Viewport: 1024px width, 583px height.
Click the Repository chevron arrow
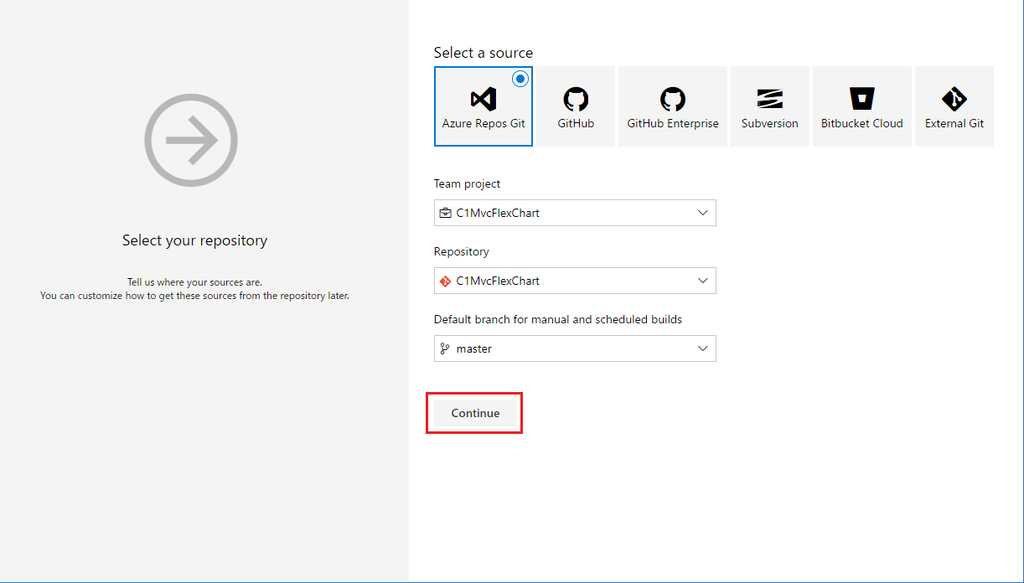[703, 281]
